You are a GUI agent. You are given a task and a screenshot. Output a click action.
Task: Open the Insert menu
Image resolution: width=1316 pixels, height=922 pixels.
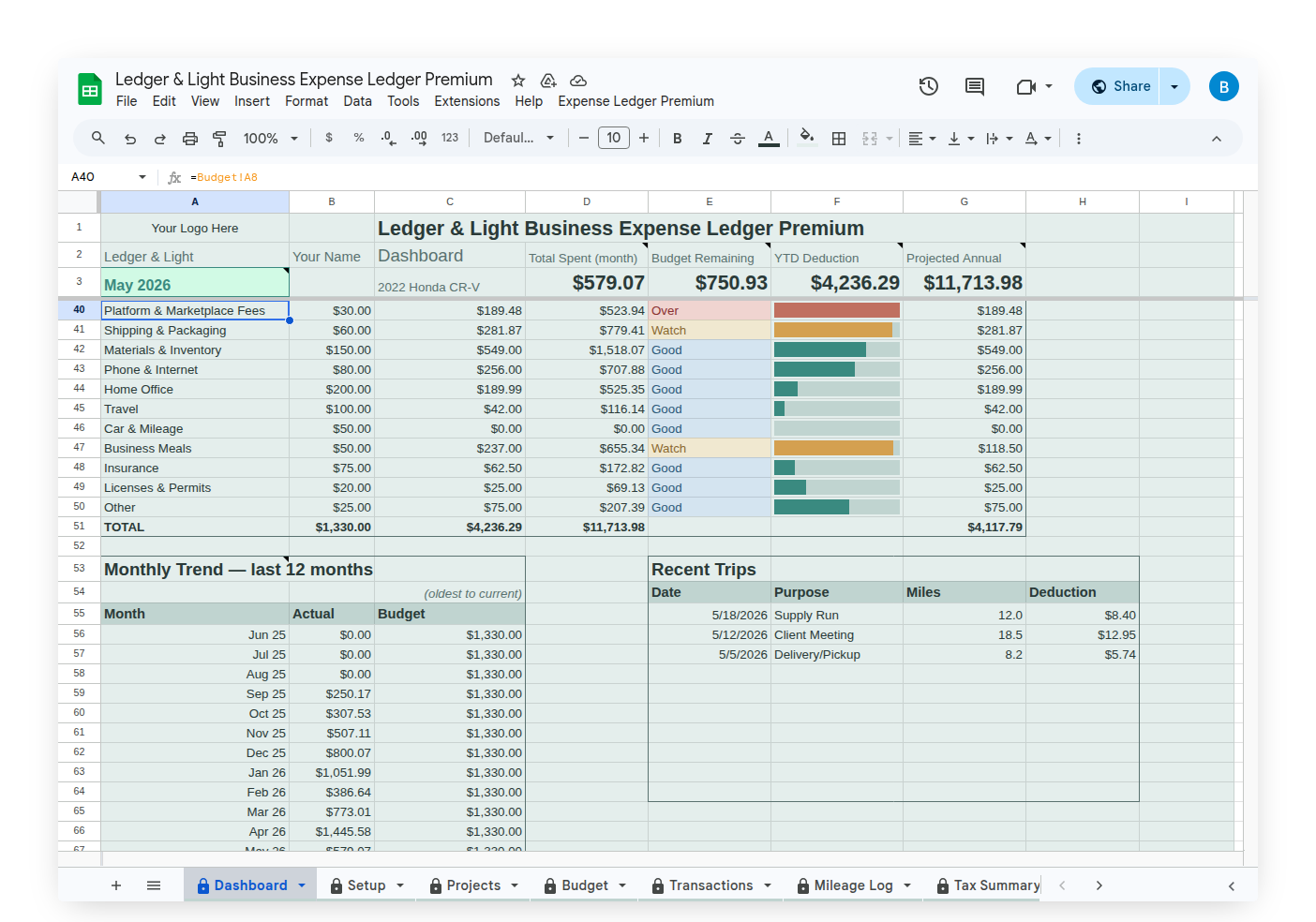[252, 101]
